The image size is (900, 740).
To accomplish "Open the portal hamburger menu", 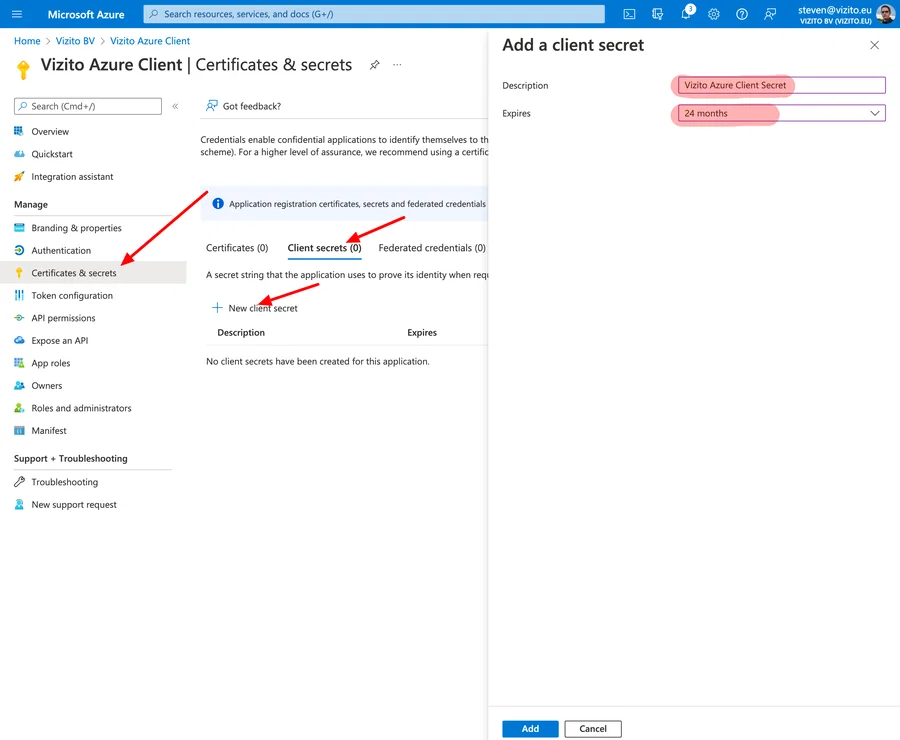I will (x=15, y=14).
